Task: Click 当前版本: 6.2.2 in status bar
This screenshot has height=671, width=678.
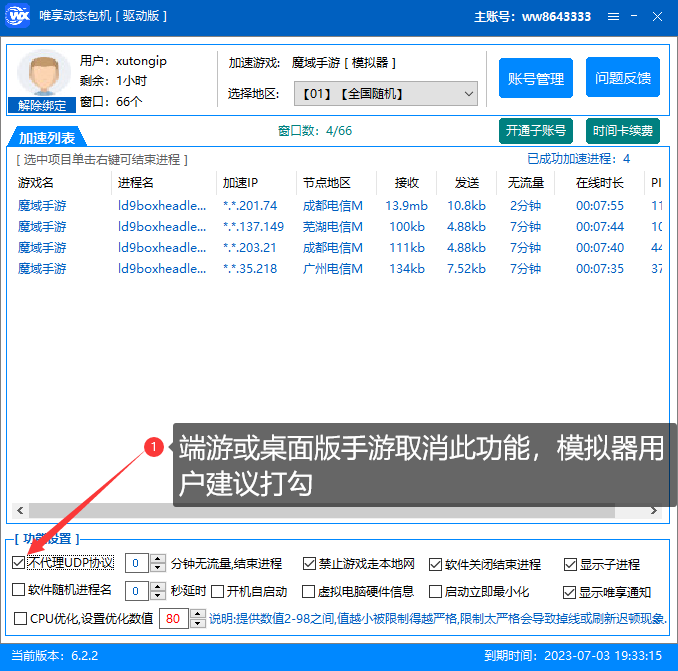Action: [54, 655]
